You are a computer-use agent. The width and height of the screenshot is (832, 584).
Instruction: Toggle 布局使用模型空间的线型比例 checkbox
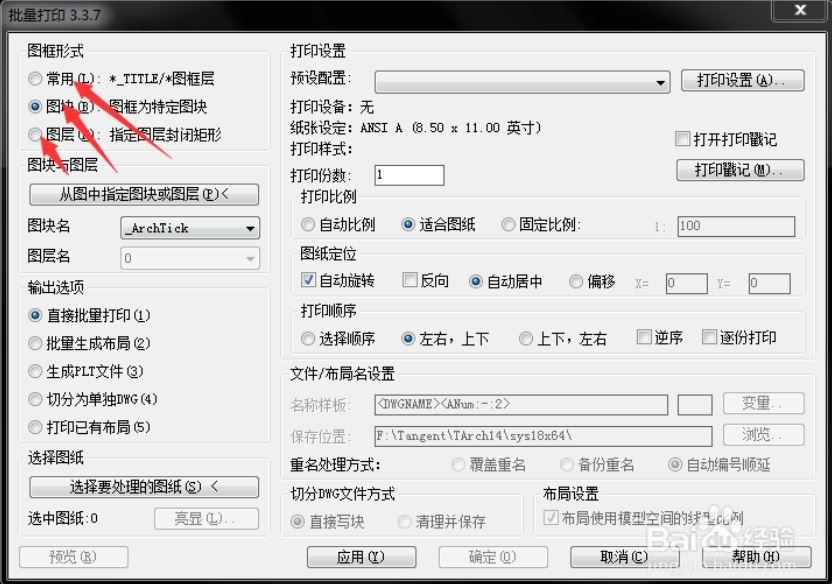[551, 517]
